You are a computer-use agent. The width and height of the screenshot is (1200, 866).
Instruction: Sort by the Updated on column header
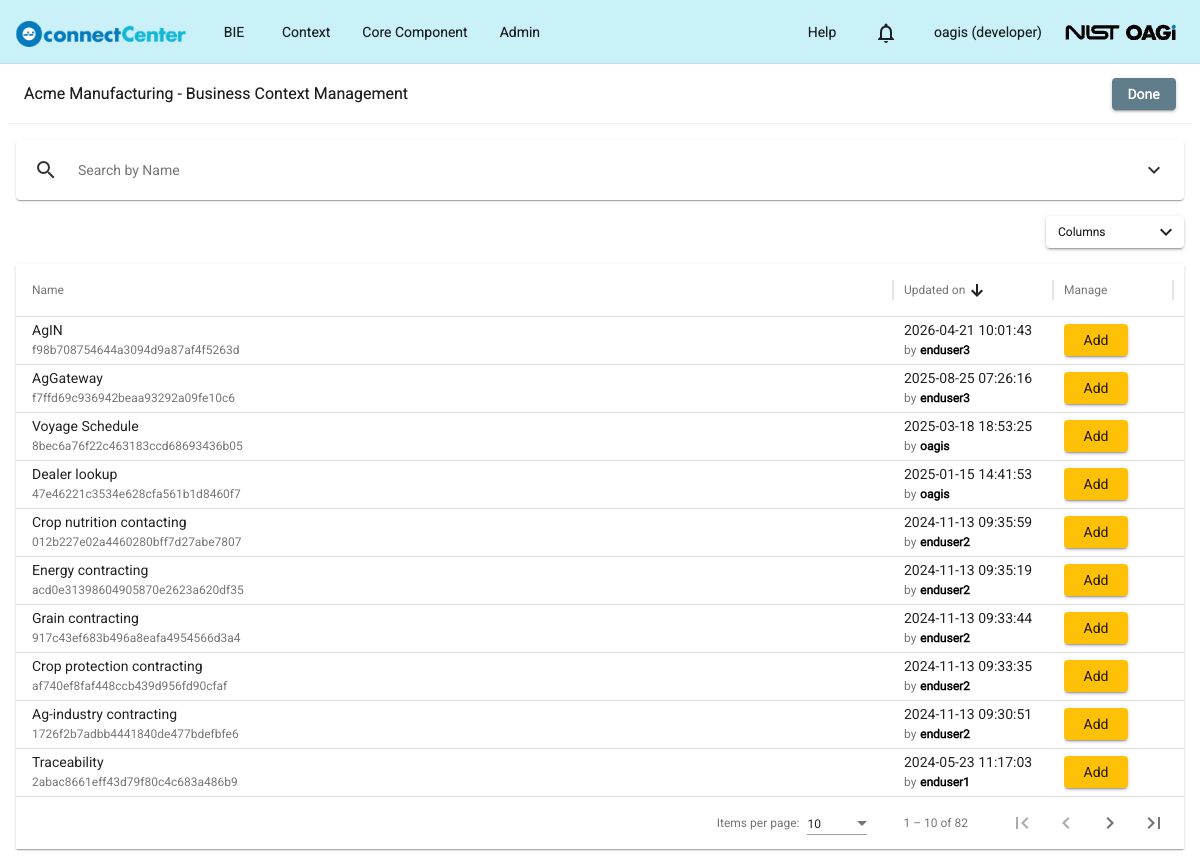(934, 290)
